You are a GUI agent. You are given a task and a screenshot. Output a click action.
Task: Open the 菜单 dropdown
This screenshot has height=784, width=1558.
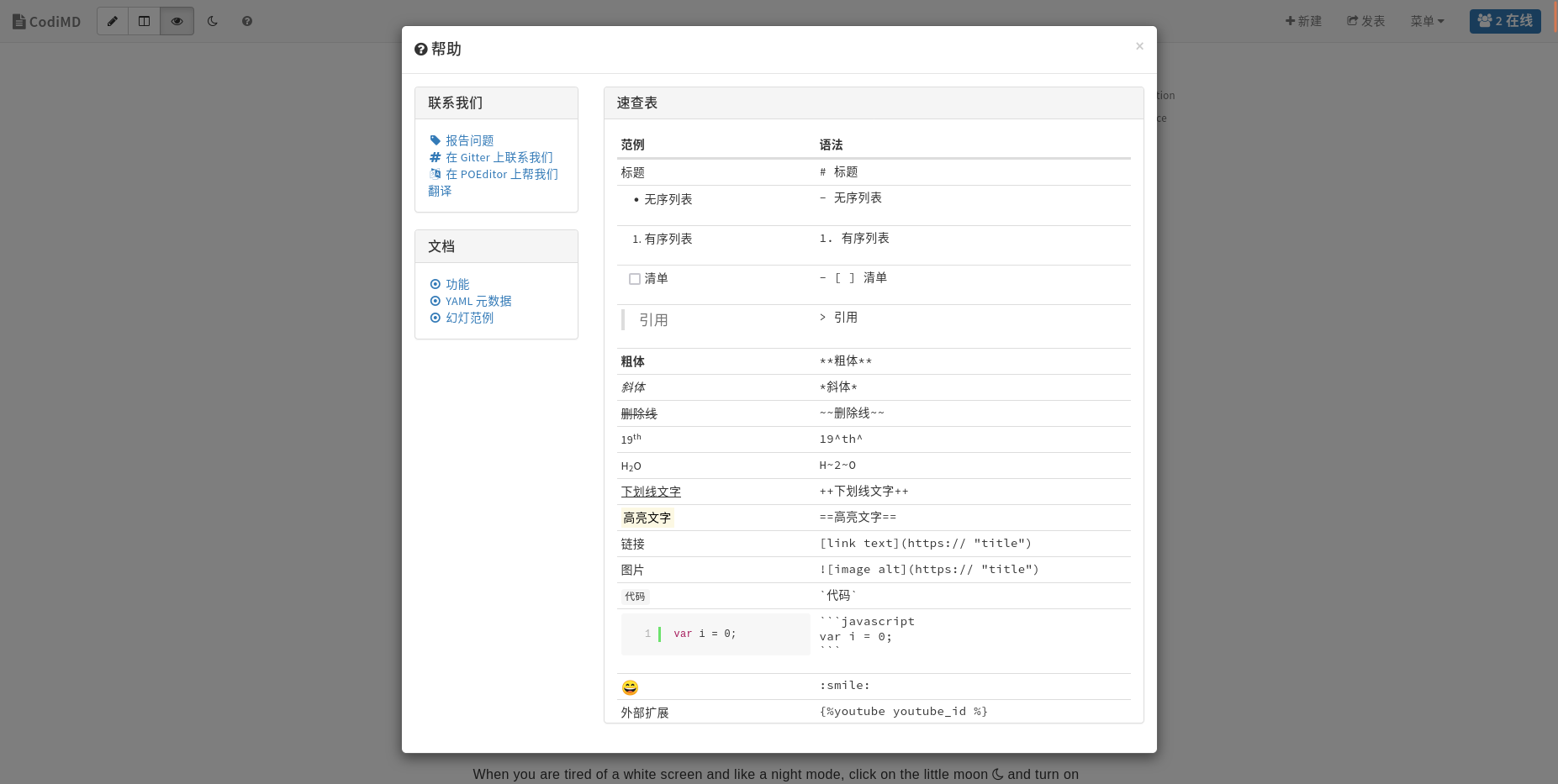[1427, 21]
